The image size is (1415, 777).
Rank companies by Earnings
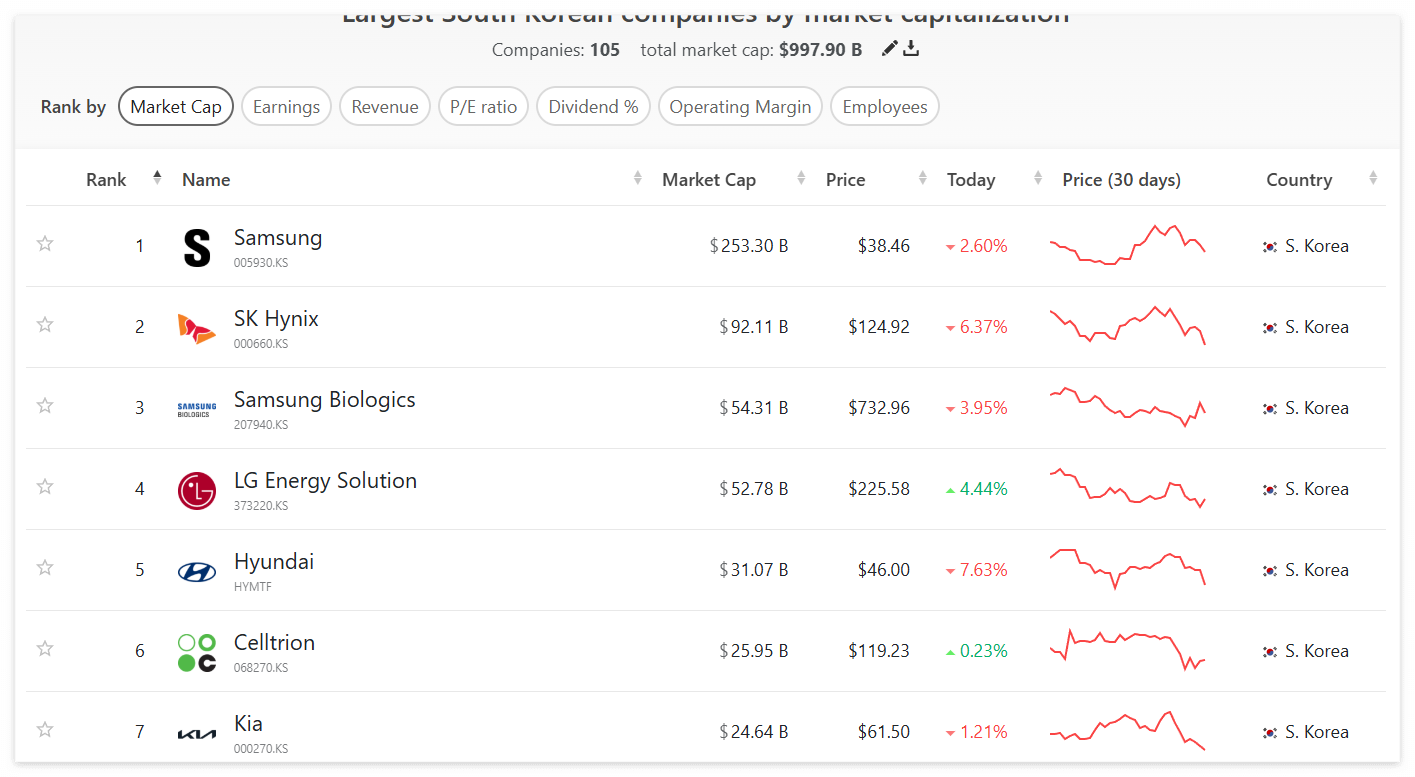point(286,107)
